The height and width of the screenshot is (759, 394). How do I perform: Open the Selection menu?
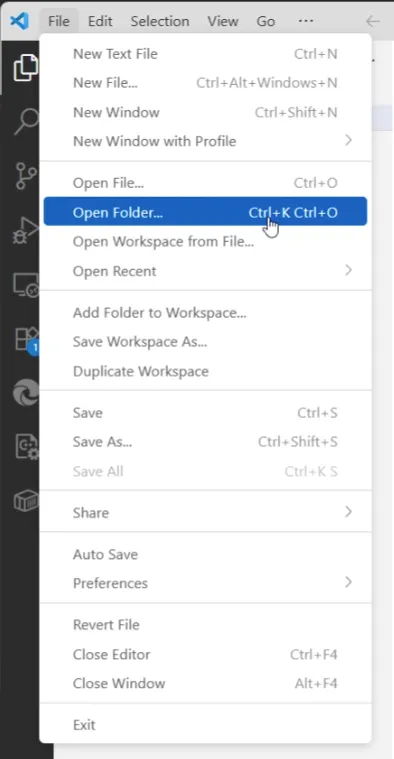(160, 21)
